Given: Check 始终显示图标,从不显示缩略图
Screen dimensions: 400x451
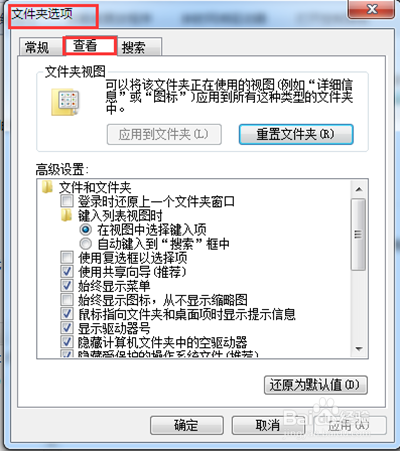Looking at the screenshot, I should (67, 300).
